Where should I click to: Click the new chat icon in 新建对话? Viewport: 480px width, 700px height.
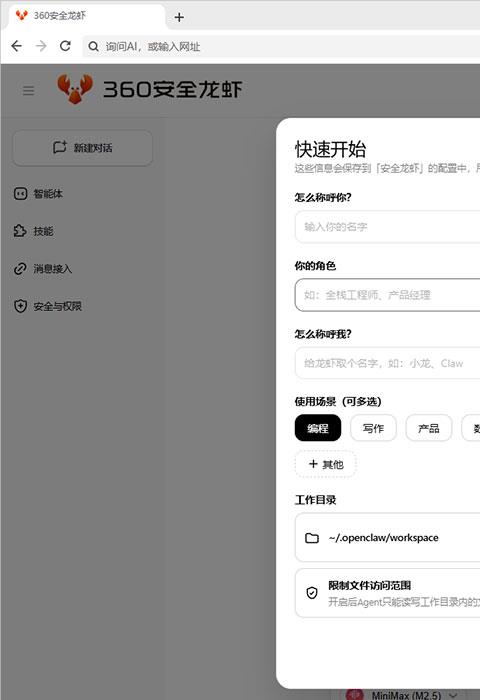tap(60, 147)
